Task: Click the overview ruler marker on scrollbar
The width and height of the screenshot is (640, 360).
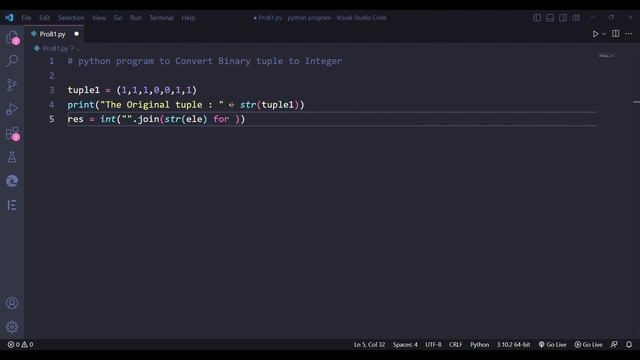Action: 636,102
